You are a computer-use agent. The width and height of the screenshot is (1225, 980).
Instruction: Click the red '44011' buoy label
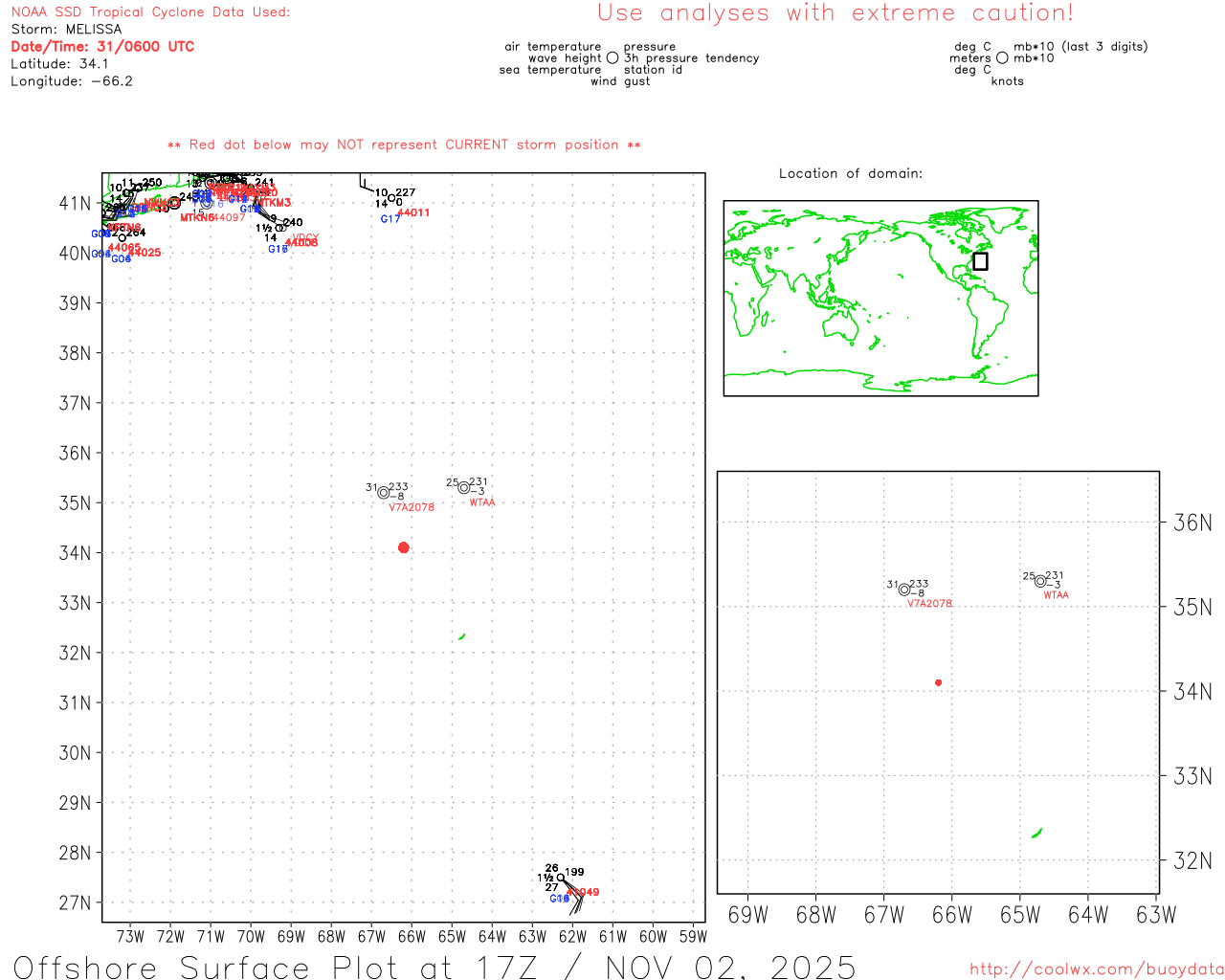pyautogui.click(x=413, y=212)
